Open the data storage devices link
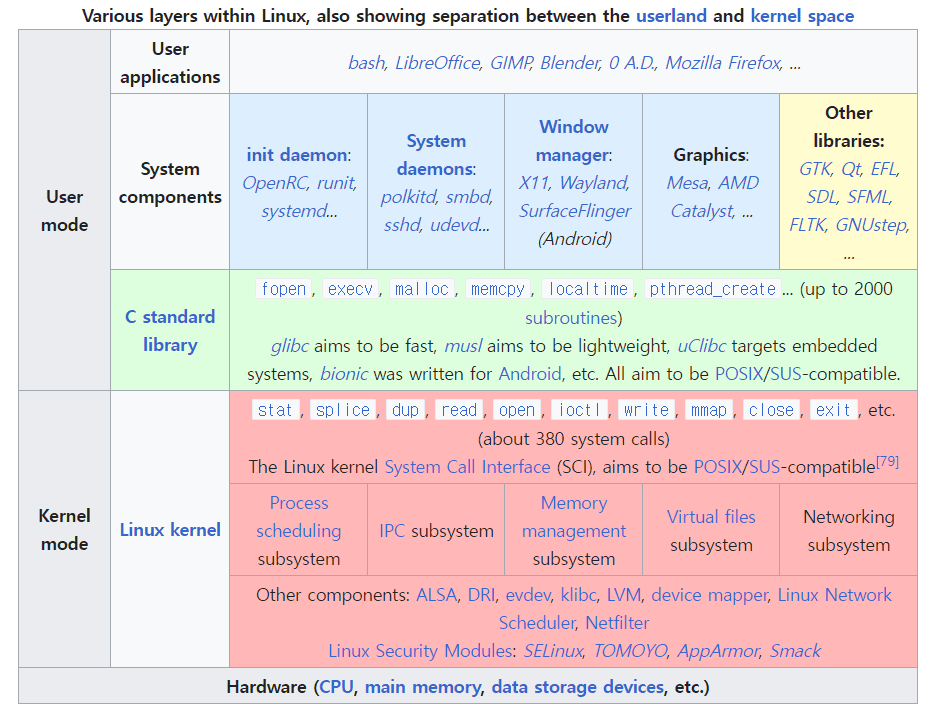Screen dimensions: 937x712 [577, 687]
